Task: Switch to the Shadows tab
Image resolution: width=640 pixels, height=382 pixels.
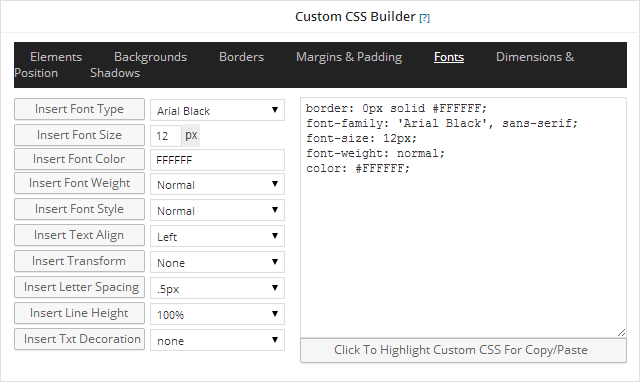Action: (x=115, y=73)
